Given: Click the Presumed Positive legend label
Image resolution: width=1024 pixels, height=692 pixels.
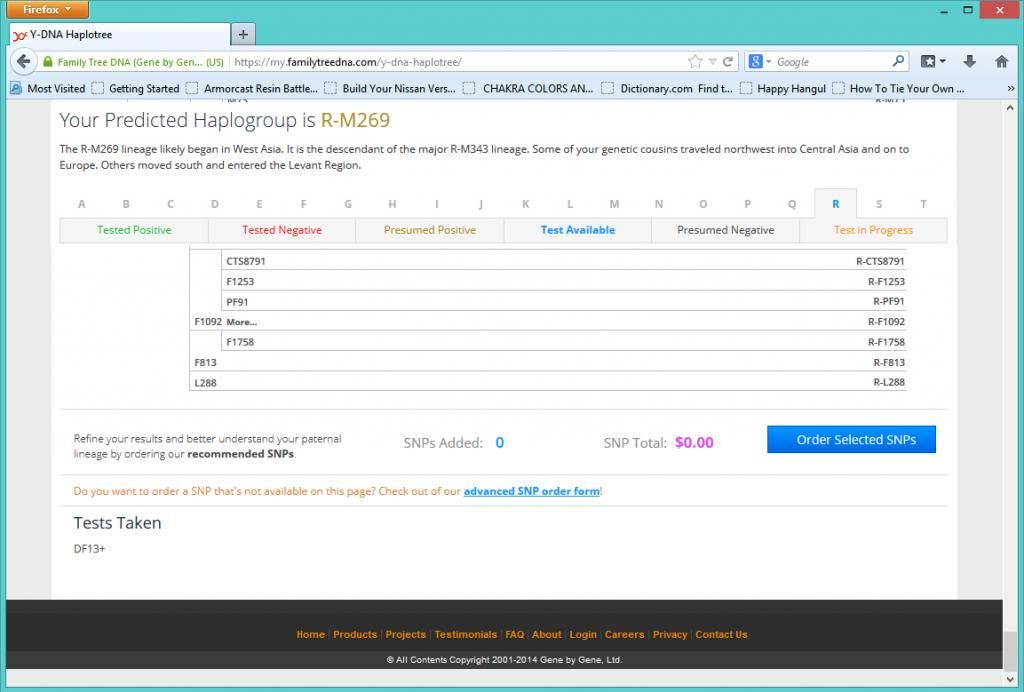Looking at the screenshot, I should tap(430, 230).
